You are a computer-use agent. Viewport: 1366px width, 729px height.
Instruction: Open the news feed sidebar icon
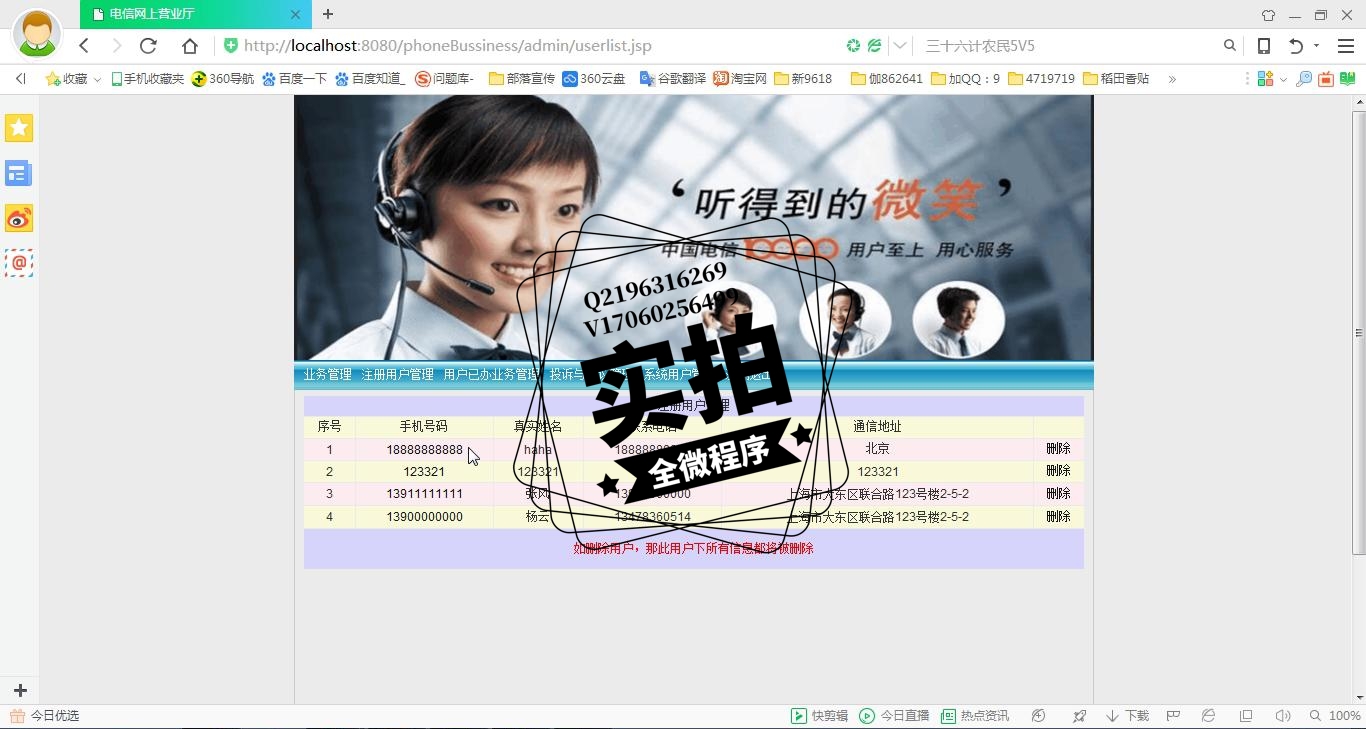(19, 173)
